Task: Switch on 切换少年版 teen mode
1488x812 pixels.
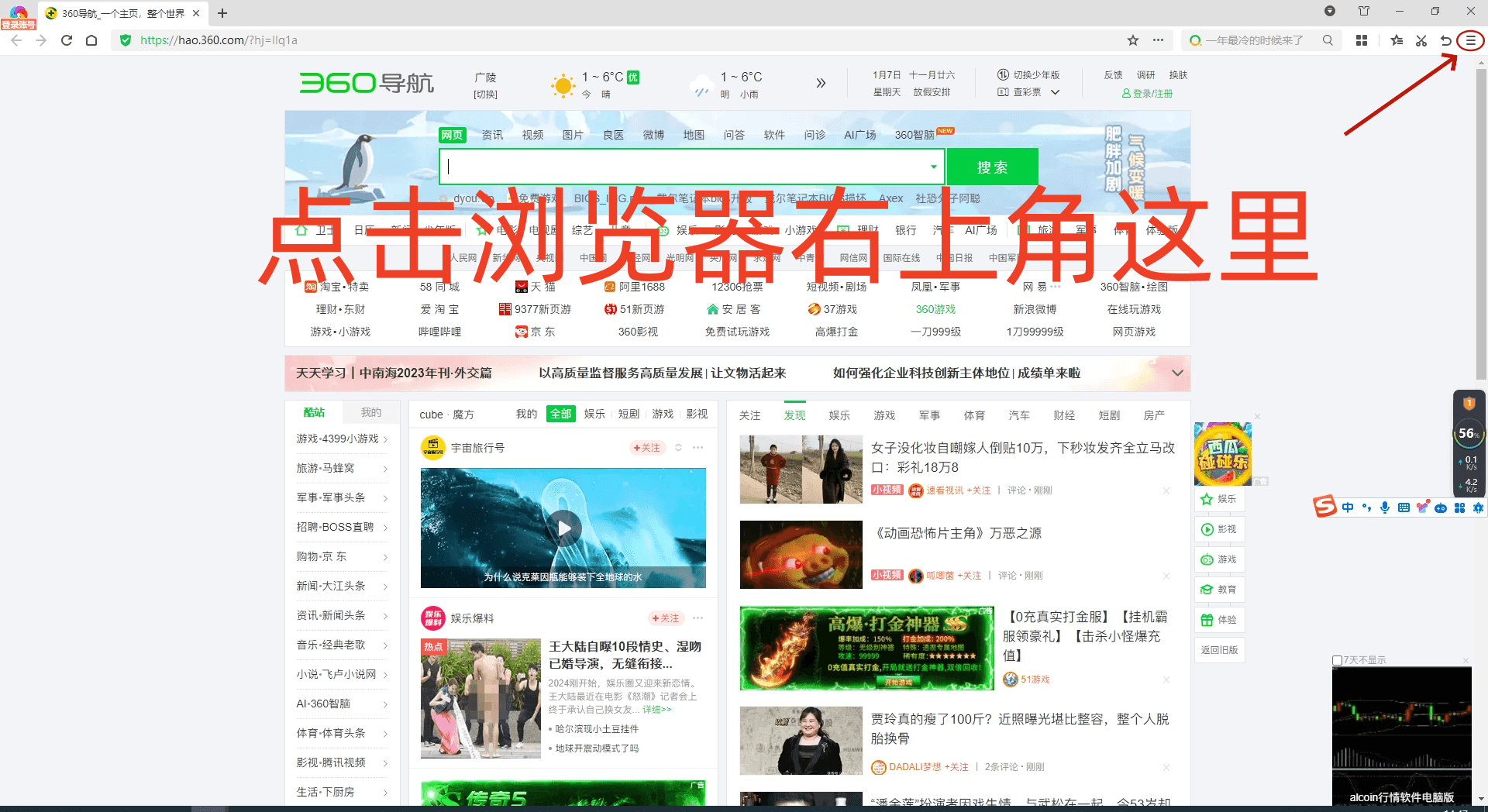Action: click(1028, 74)
